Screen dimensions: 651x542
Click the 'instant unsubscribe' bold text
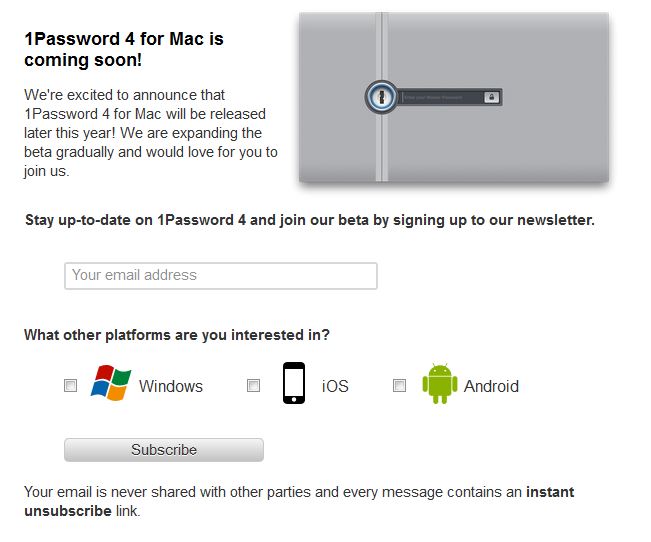pyautogui.click(x=299, y=501)
